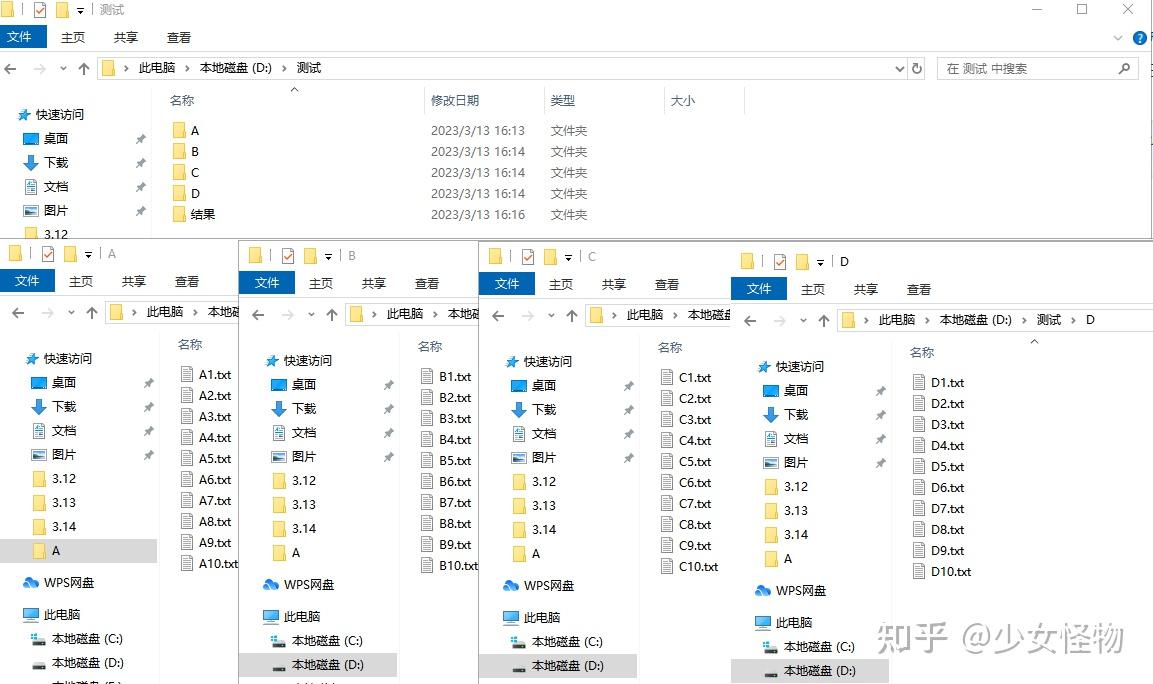Screen dimensions: 1153x684
Task: Unpin 下载 in window A using its pin icon
Action: [148, 406]
